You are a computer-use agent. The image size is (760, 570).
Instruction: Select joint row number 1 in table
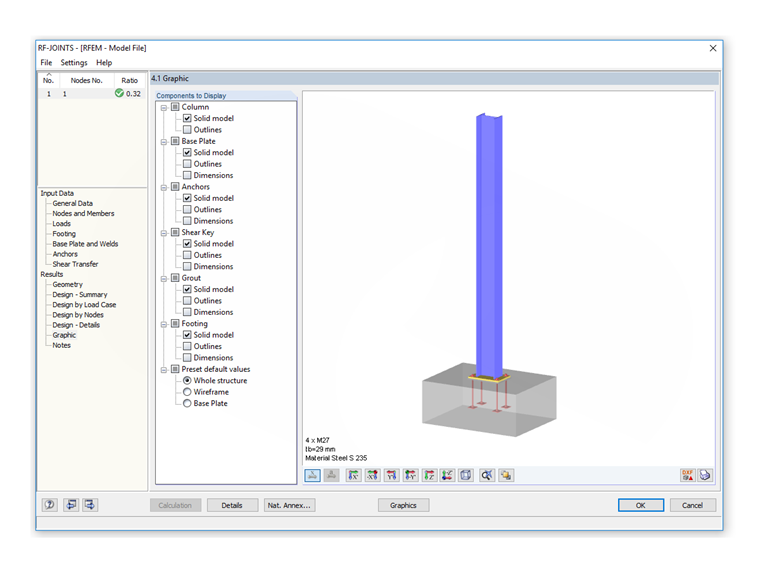tap(92, 94)
